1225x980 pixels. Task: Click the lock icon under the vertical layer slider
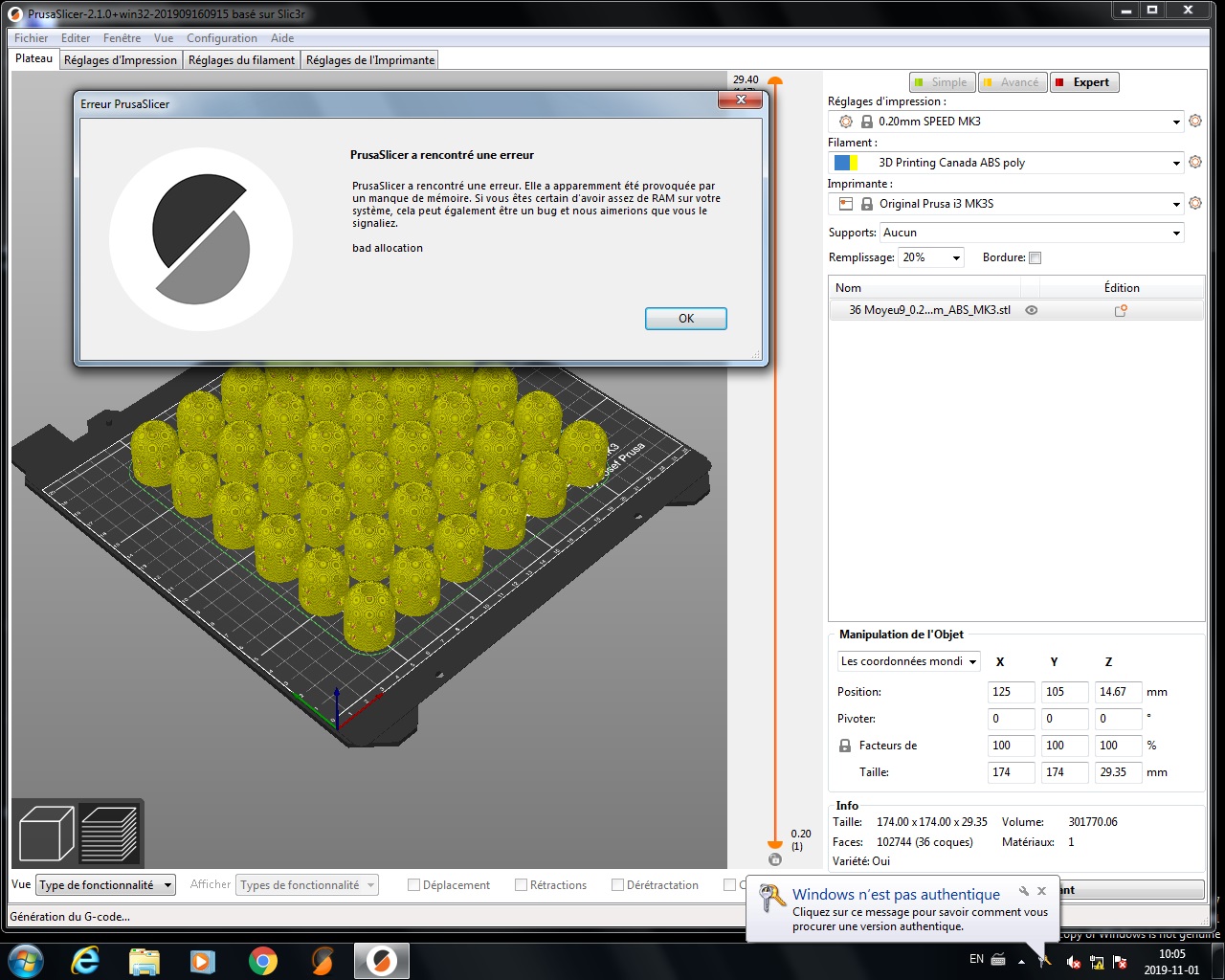click(x=775, y=859)
